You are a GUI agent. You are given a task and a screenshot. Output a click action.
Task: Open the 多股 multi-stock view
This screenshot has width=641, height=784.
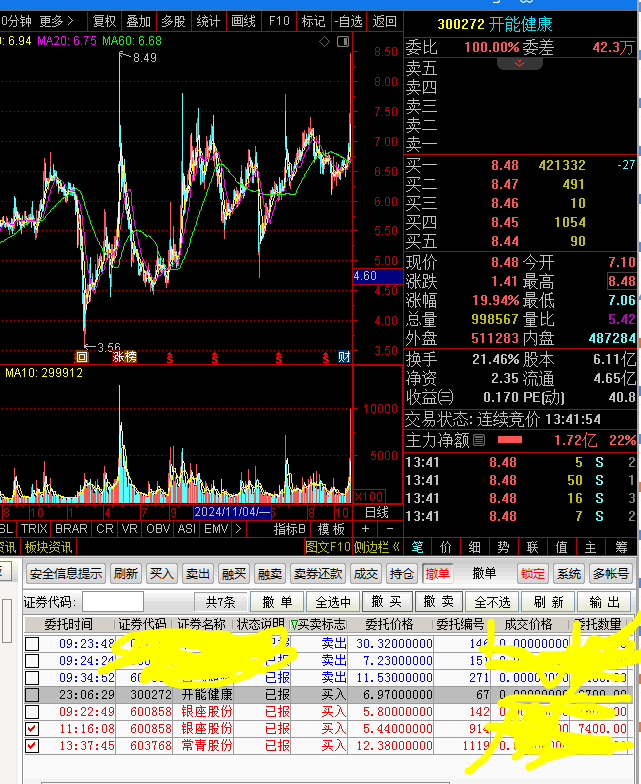tap(174, 22)
